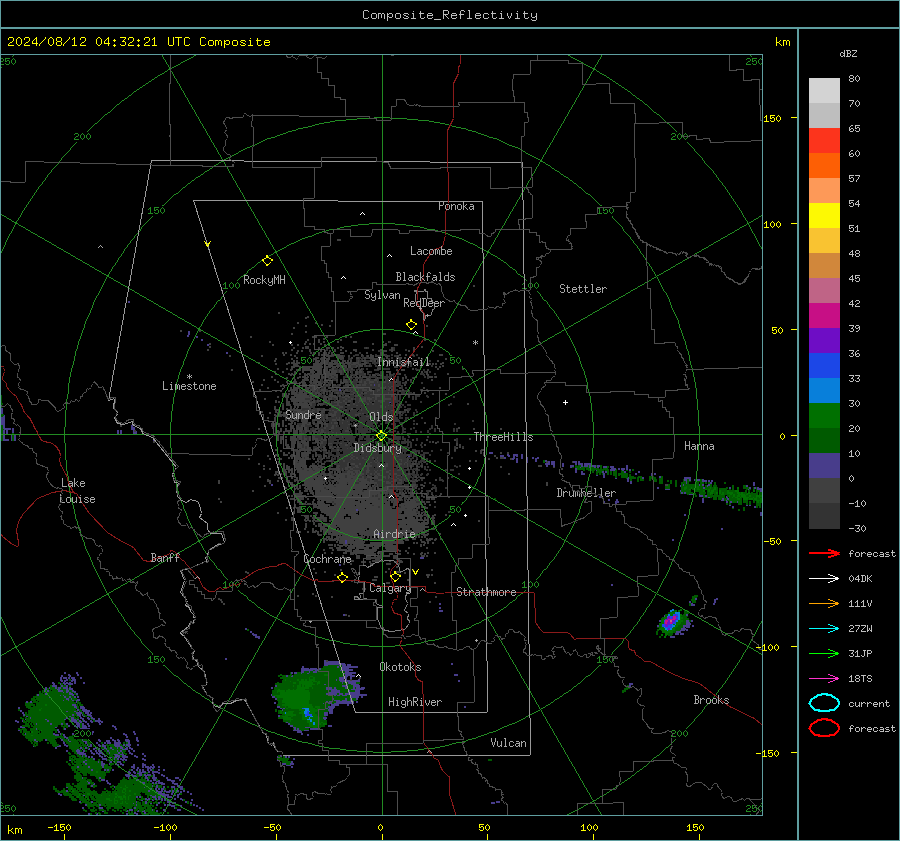Click the Ponoka city label
This screenshot has width=900, height=841.
click(x=456, y=206)
